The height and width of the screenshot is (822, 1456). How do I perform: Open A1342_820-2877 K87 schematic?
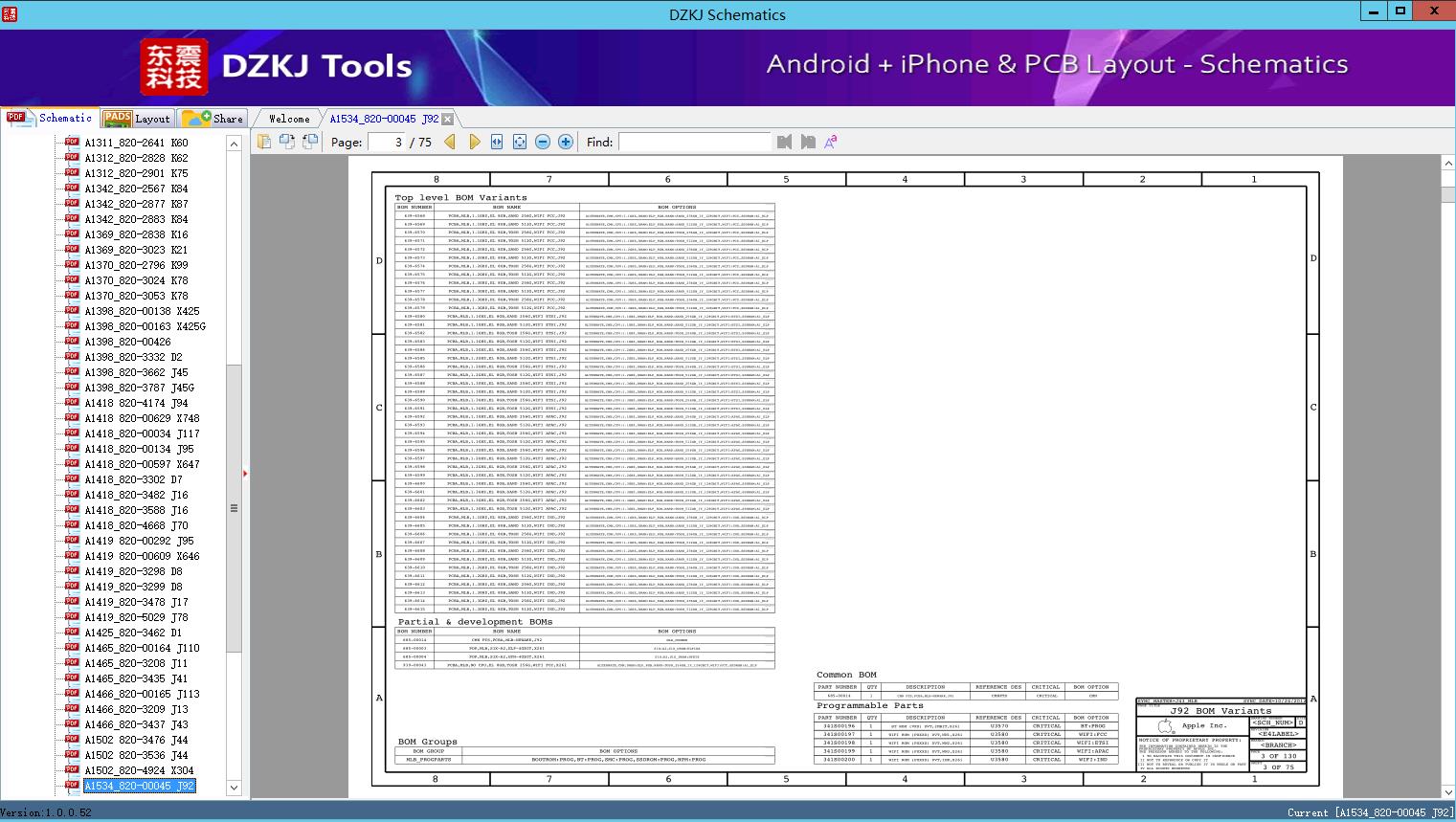click(136, 204)
